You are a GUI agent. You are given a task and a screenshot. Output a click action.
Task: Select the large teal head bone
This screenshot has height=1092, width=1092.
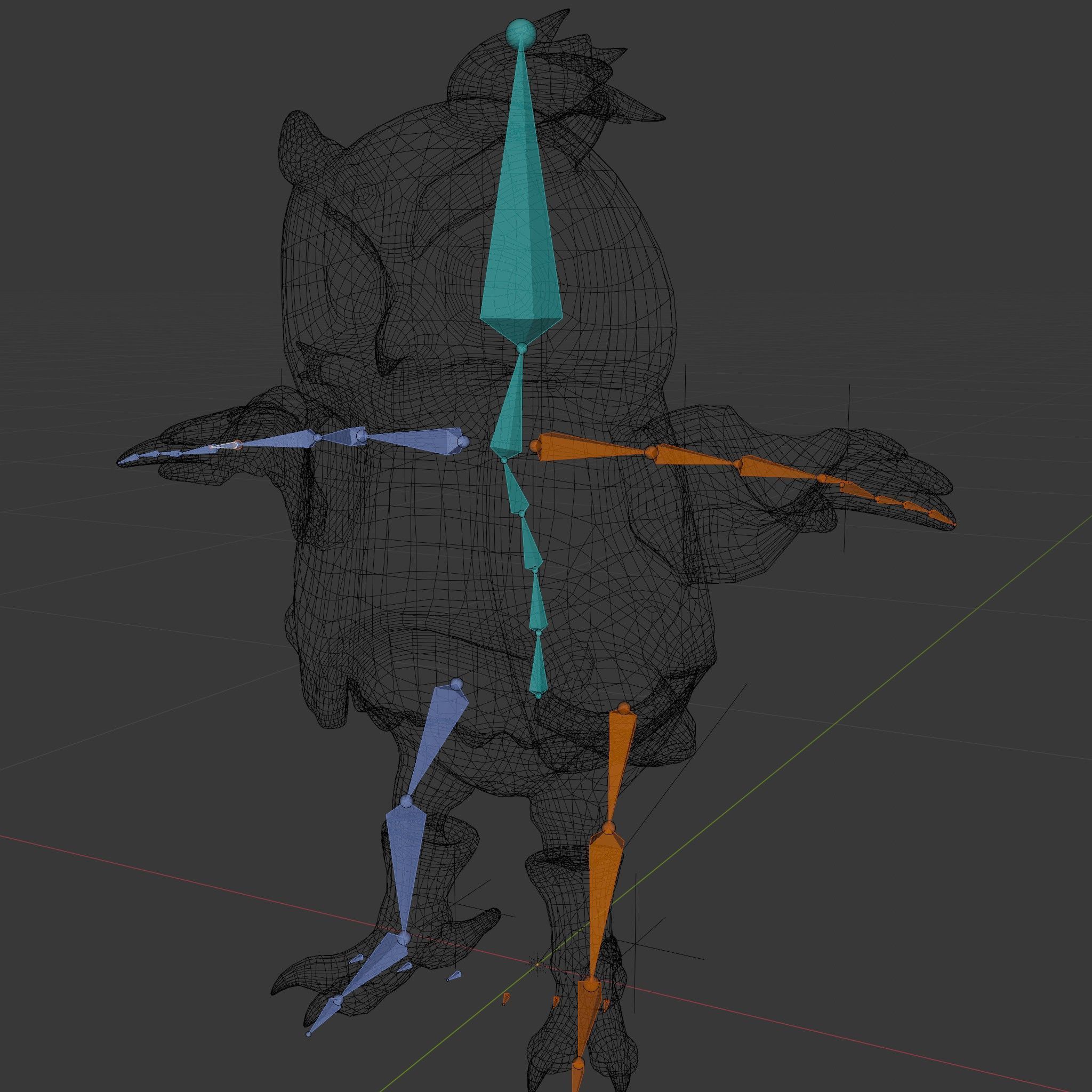(521, 226)
